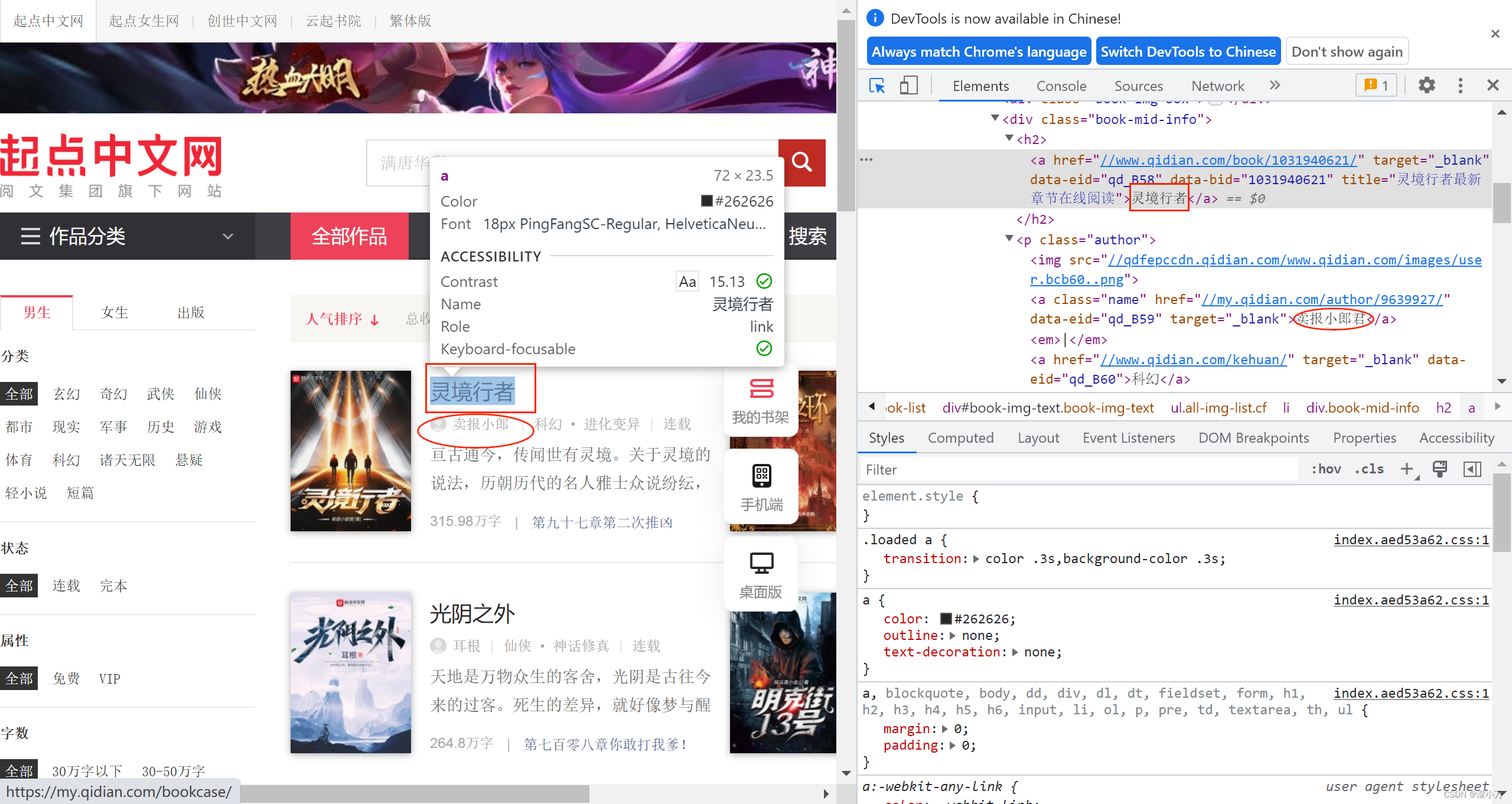Click the div.book-mid-info breadcrumb

point(1363,408)
